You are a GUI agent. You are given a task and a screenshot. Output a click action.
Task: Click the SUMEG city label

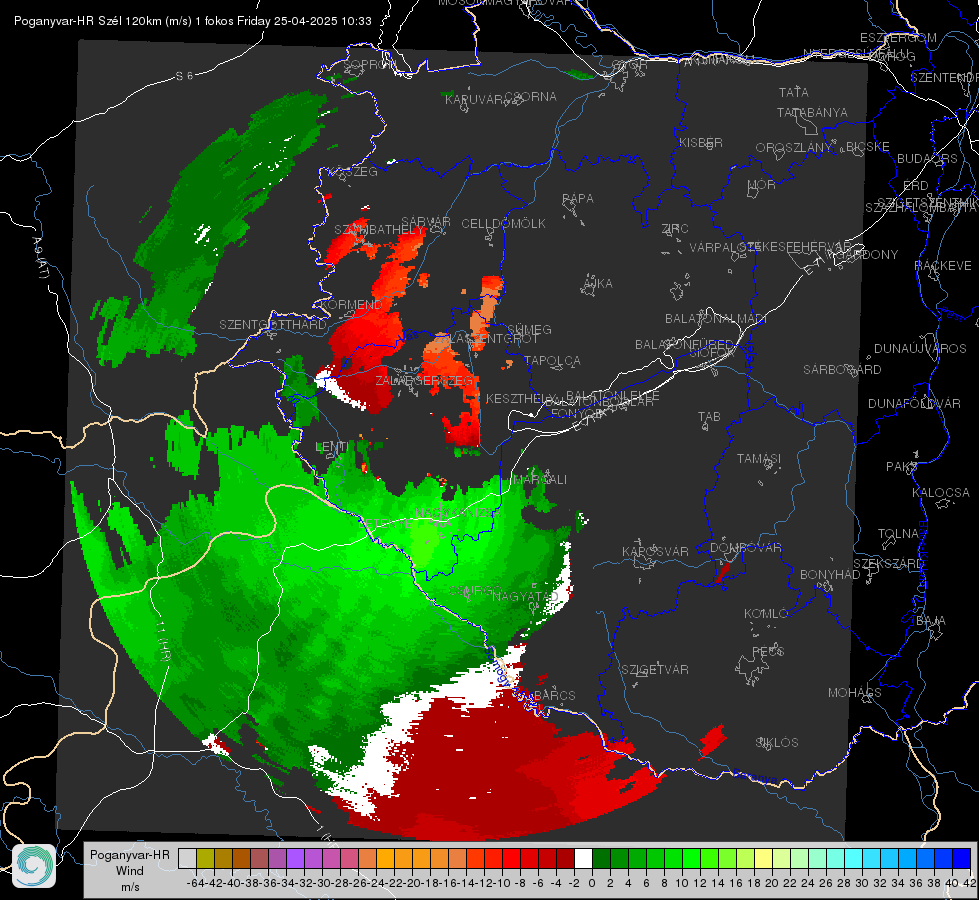(x=529, y=330)
